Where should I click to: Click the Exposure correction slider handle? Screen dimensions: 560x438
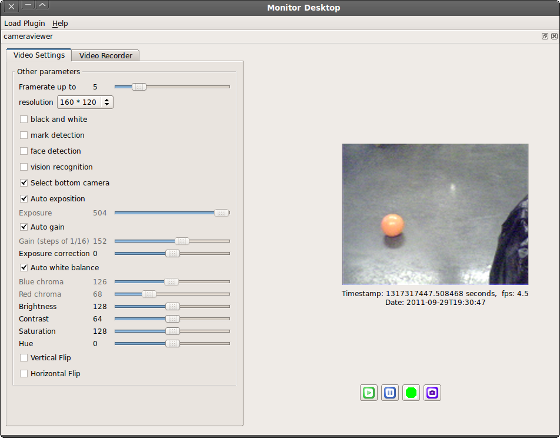tap(172, 253)
